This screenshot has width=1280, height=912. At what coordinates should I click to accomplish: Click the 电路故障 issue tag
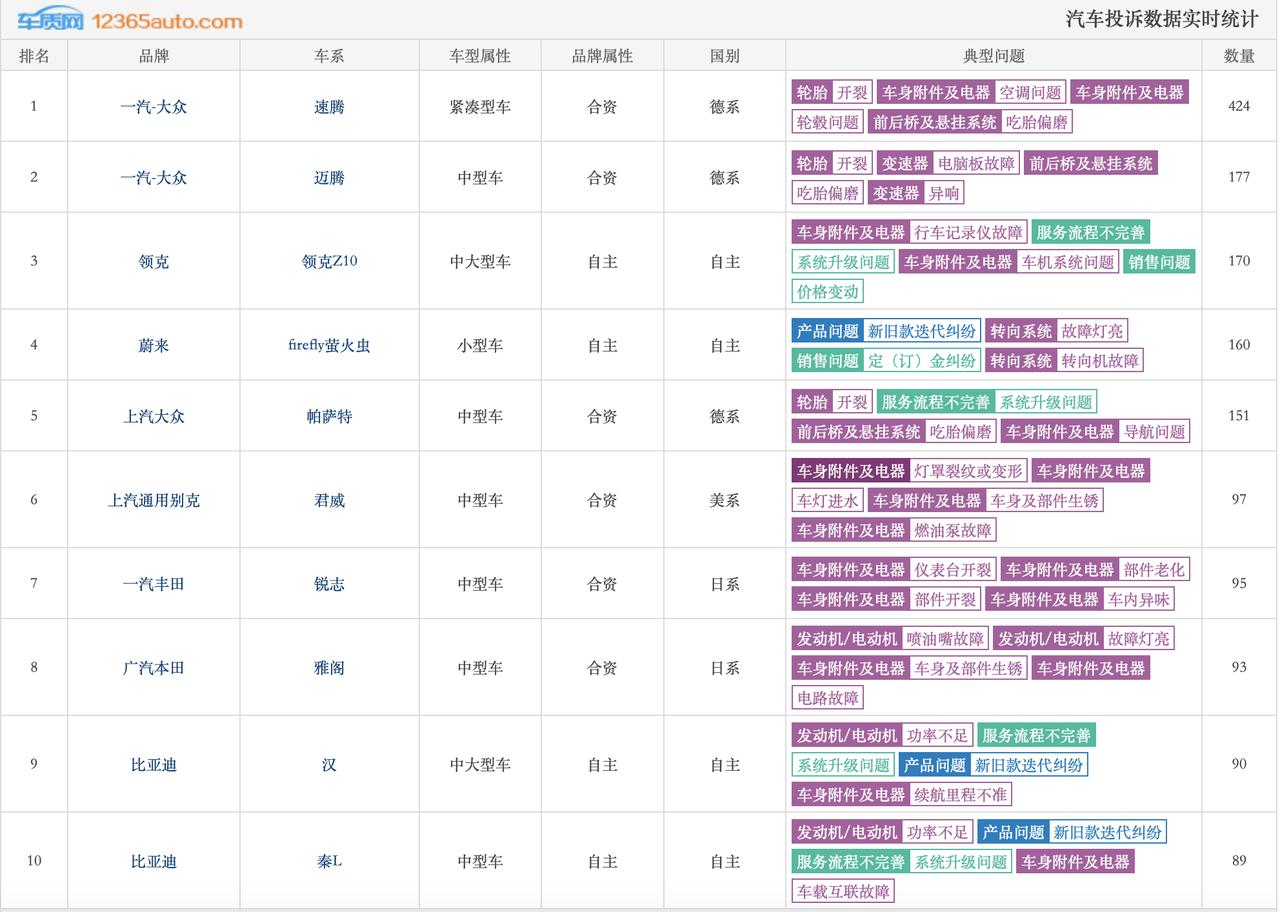coord(828,697)
